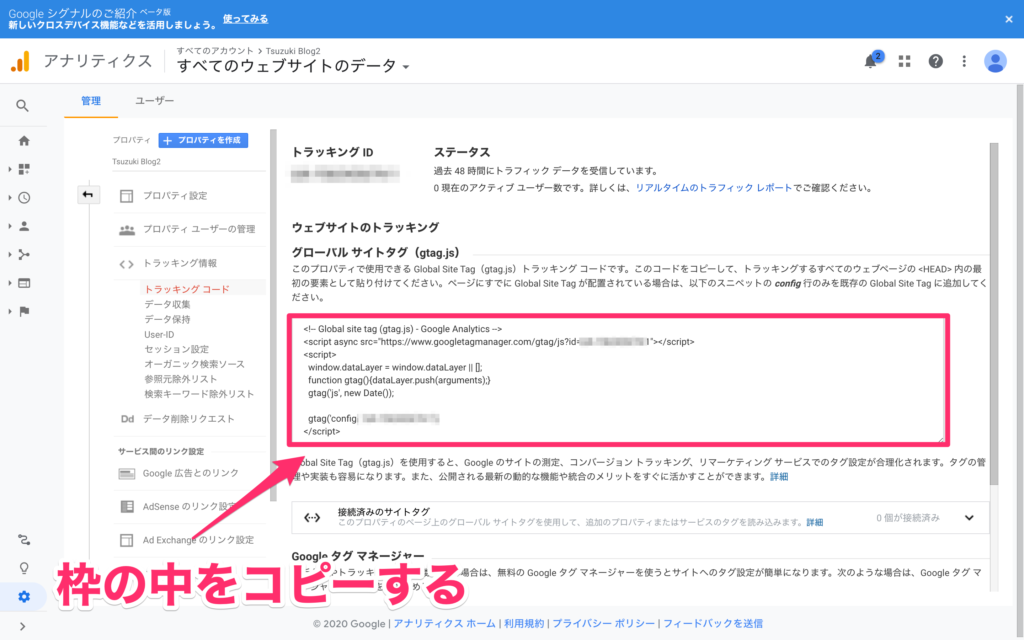Open the 利用規約 footer link
This screenshot has width=1024, height=640.
(x=524, y=624)
